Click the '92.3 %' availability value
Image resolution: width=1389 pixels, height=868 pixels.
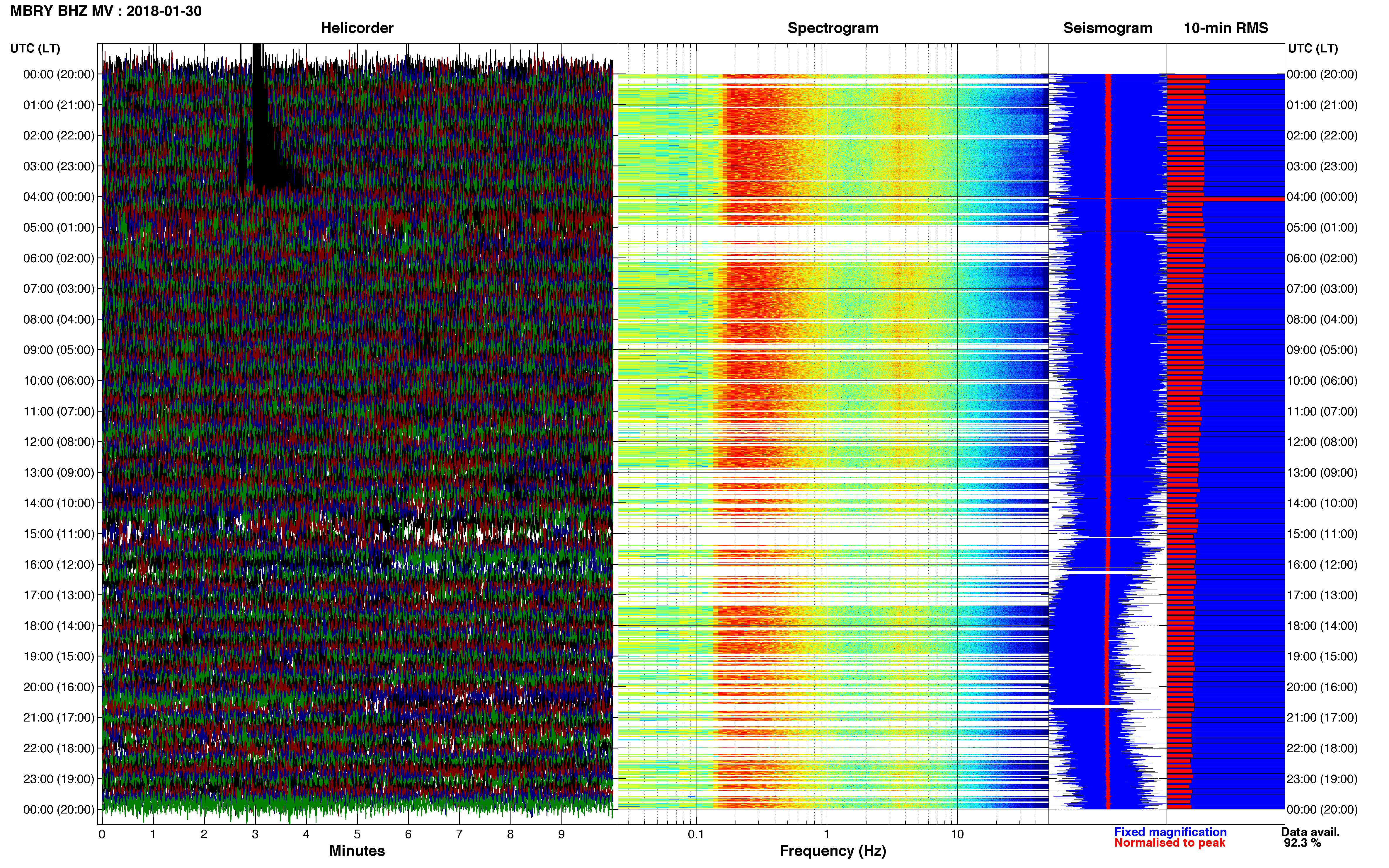(x=1303, y=843)
